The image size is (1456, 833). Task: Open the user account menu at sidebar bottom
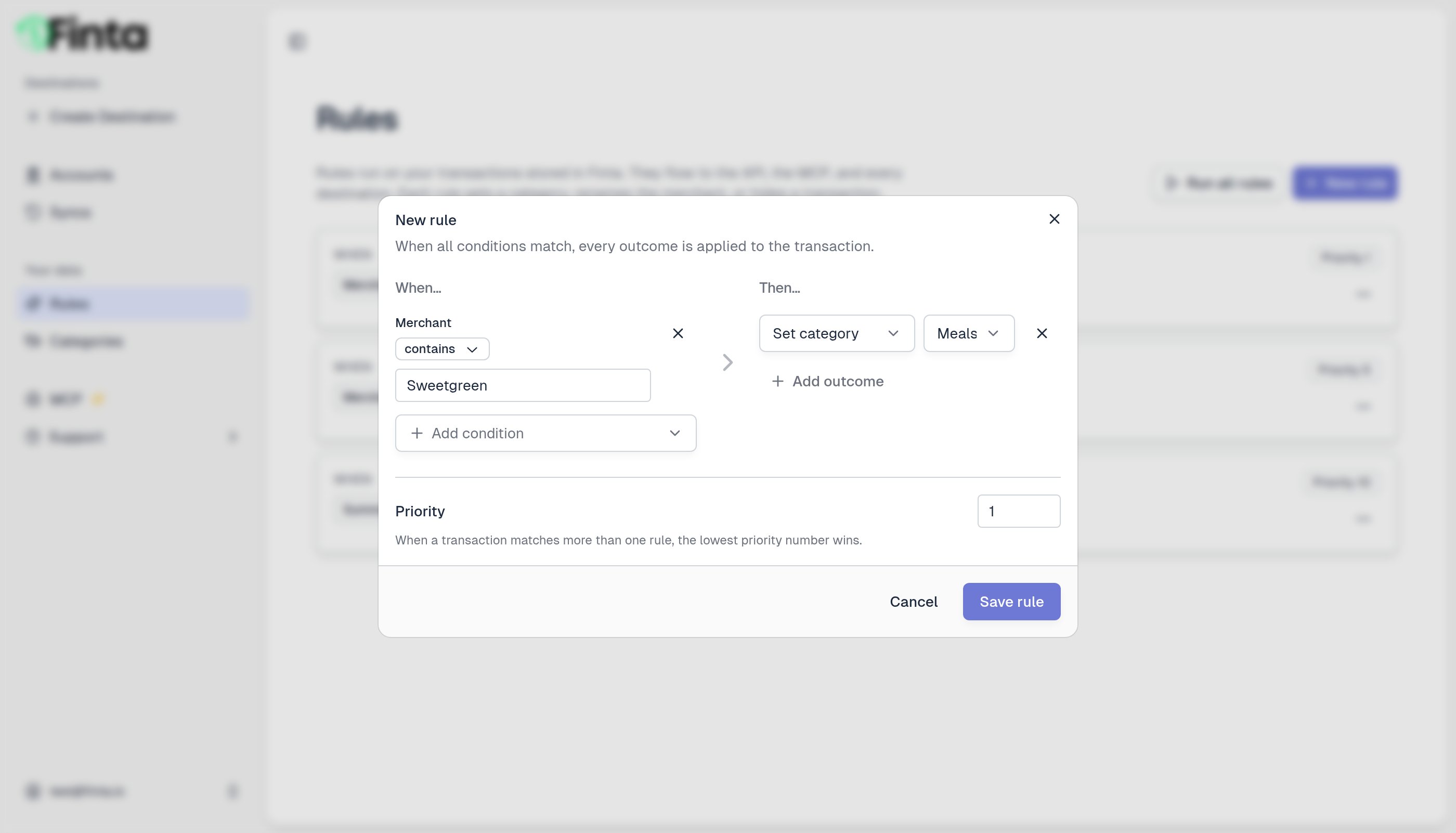[x=133, y=791]
